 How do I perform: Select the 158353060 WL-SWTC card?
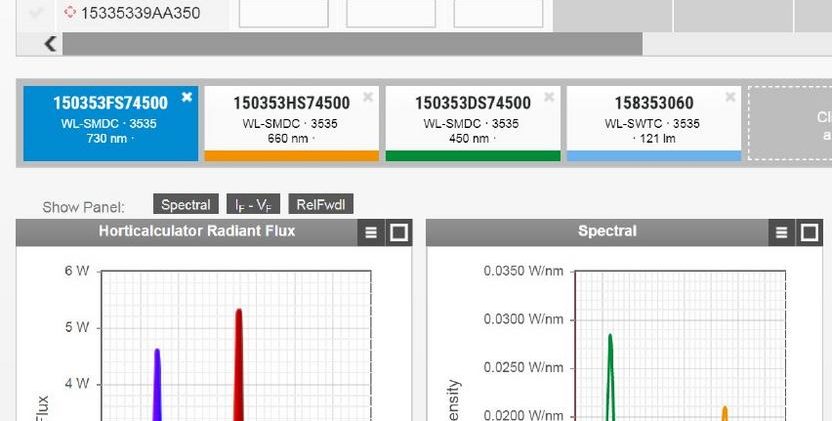(x=653, y=120)
